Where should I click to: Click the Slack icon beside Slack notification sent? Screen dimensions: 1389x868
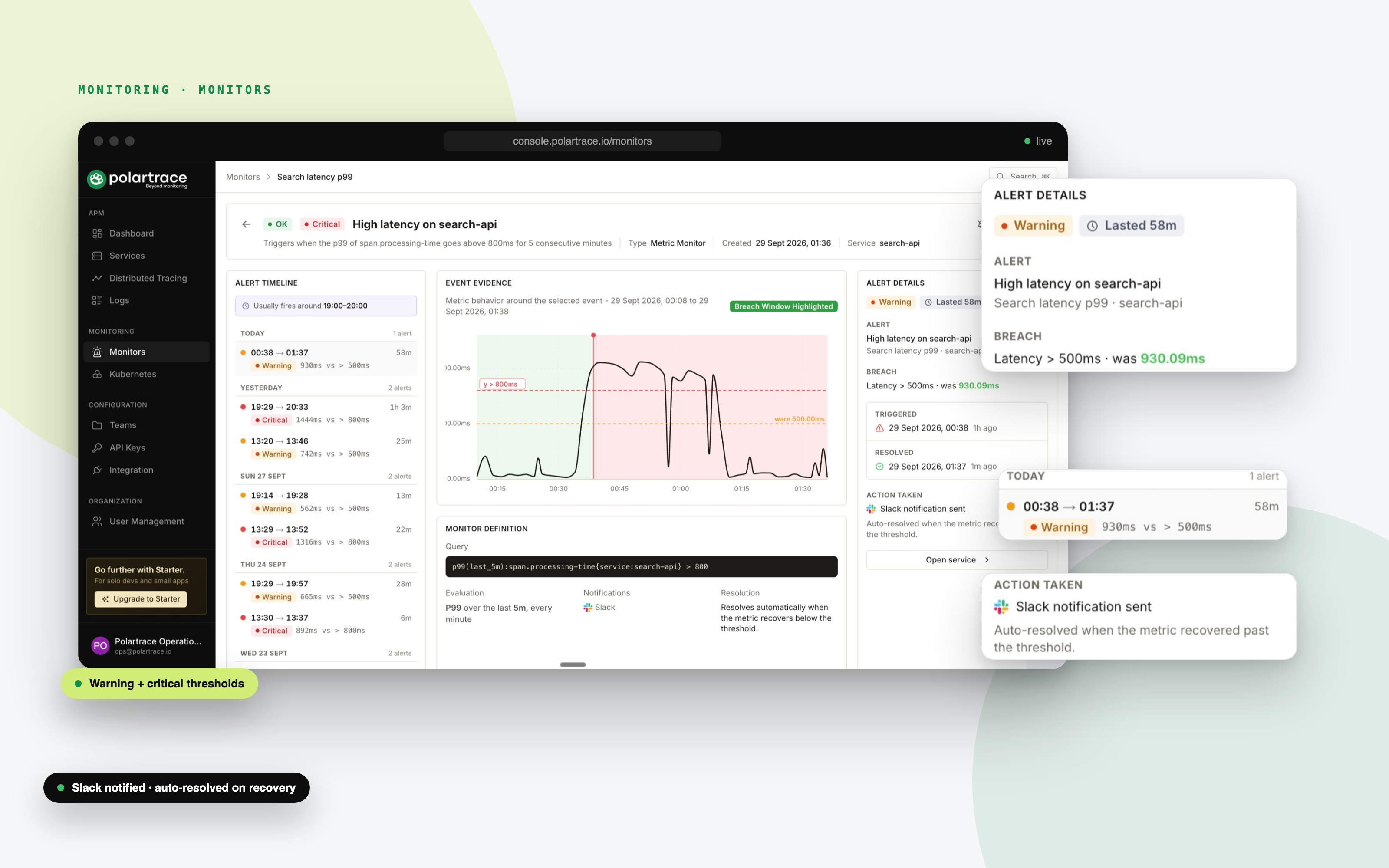871,509
